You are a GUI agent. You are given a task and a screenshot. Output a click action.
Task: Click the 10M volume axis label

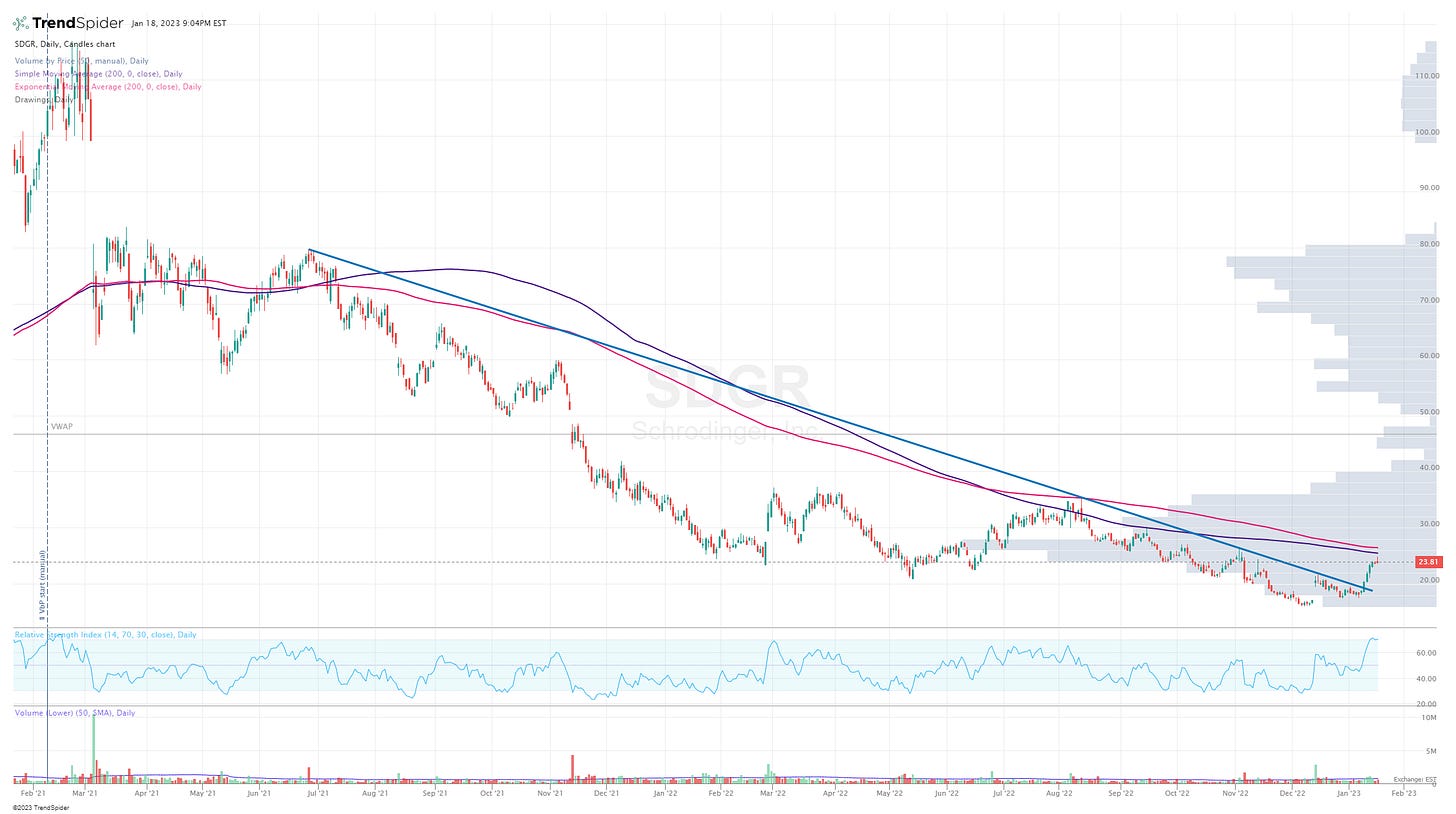1431,718
